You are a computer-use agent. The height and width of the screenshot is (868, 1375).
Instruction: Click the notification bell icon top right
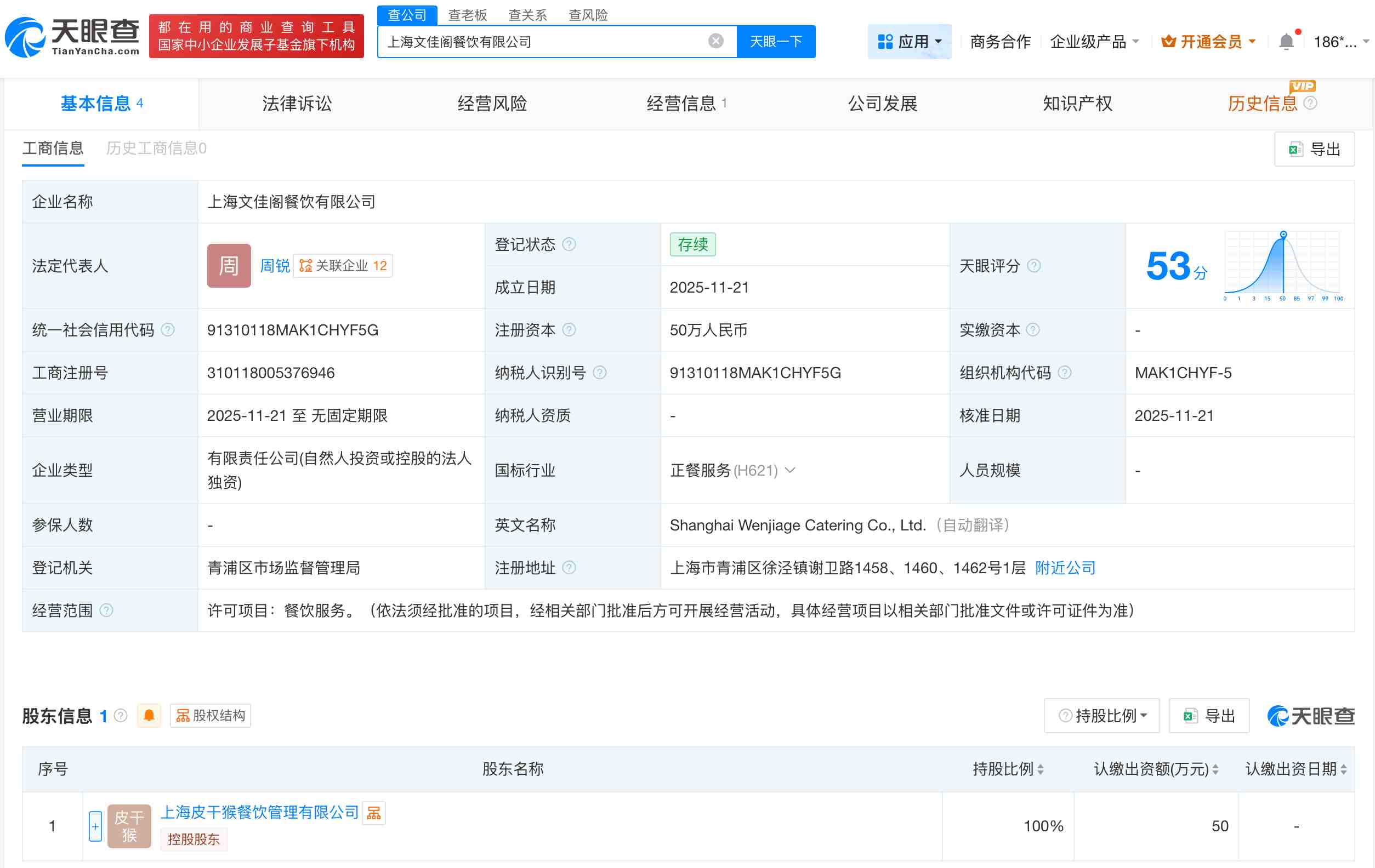pyautogui.click(x=1286, y=41)
